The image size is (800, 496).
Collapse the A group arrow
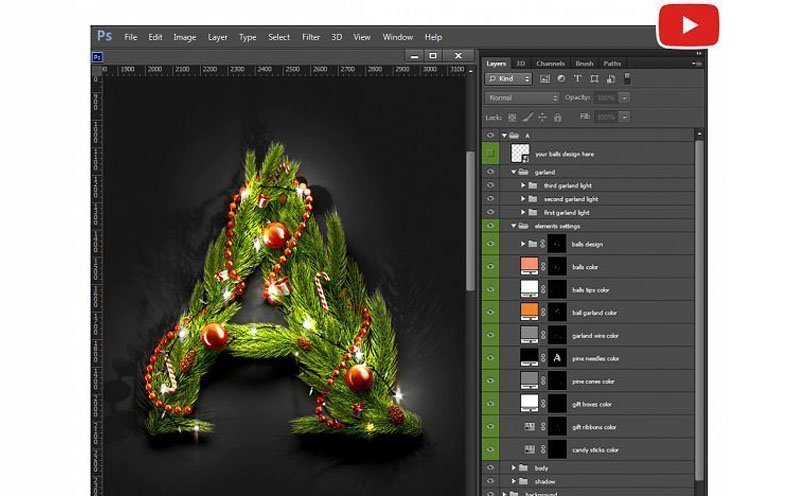(x=504, y=135)
